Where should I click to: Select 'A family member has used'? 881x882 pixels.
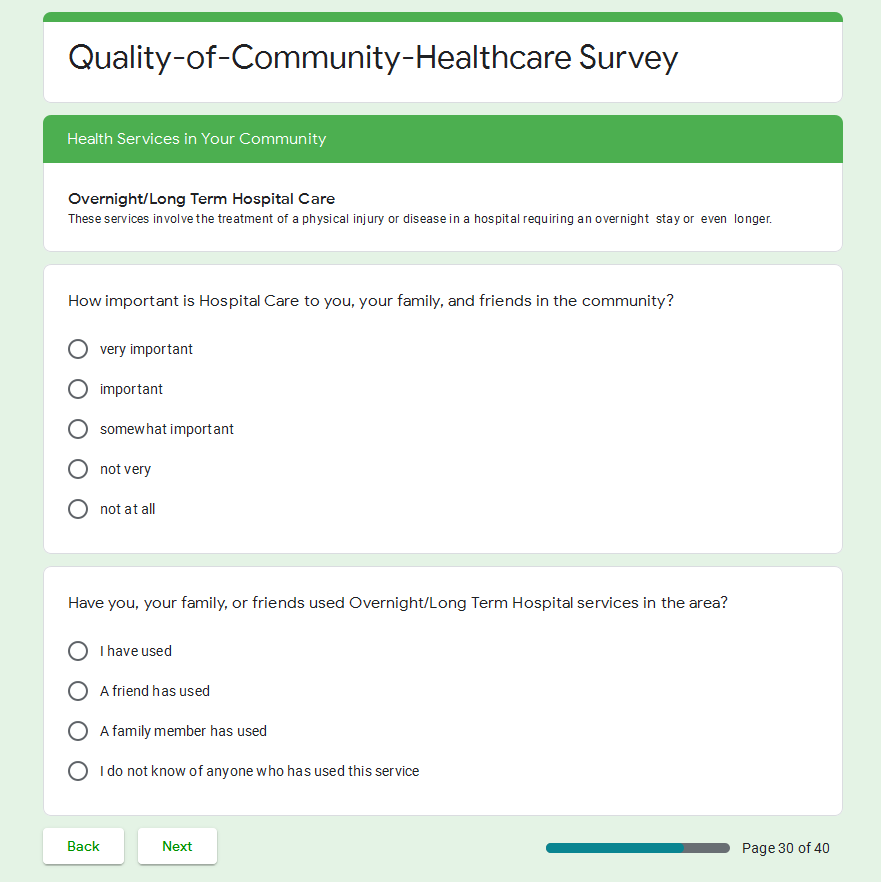78,731
